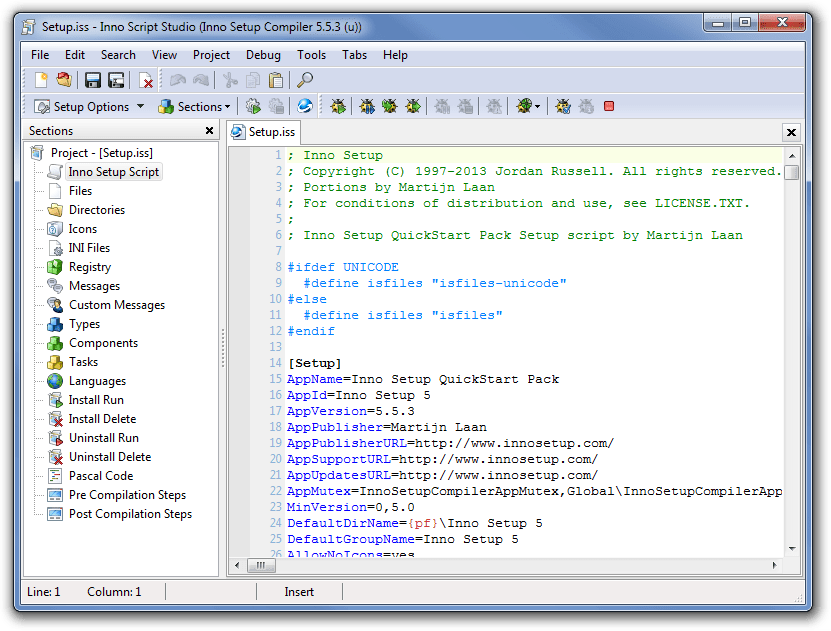
Task: Click the [Setup] line in the editor
Action: click(314, 363)
